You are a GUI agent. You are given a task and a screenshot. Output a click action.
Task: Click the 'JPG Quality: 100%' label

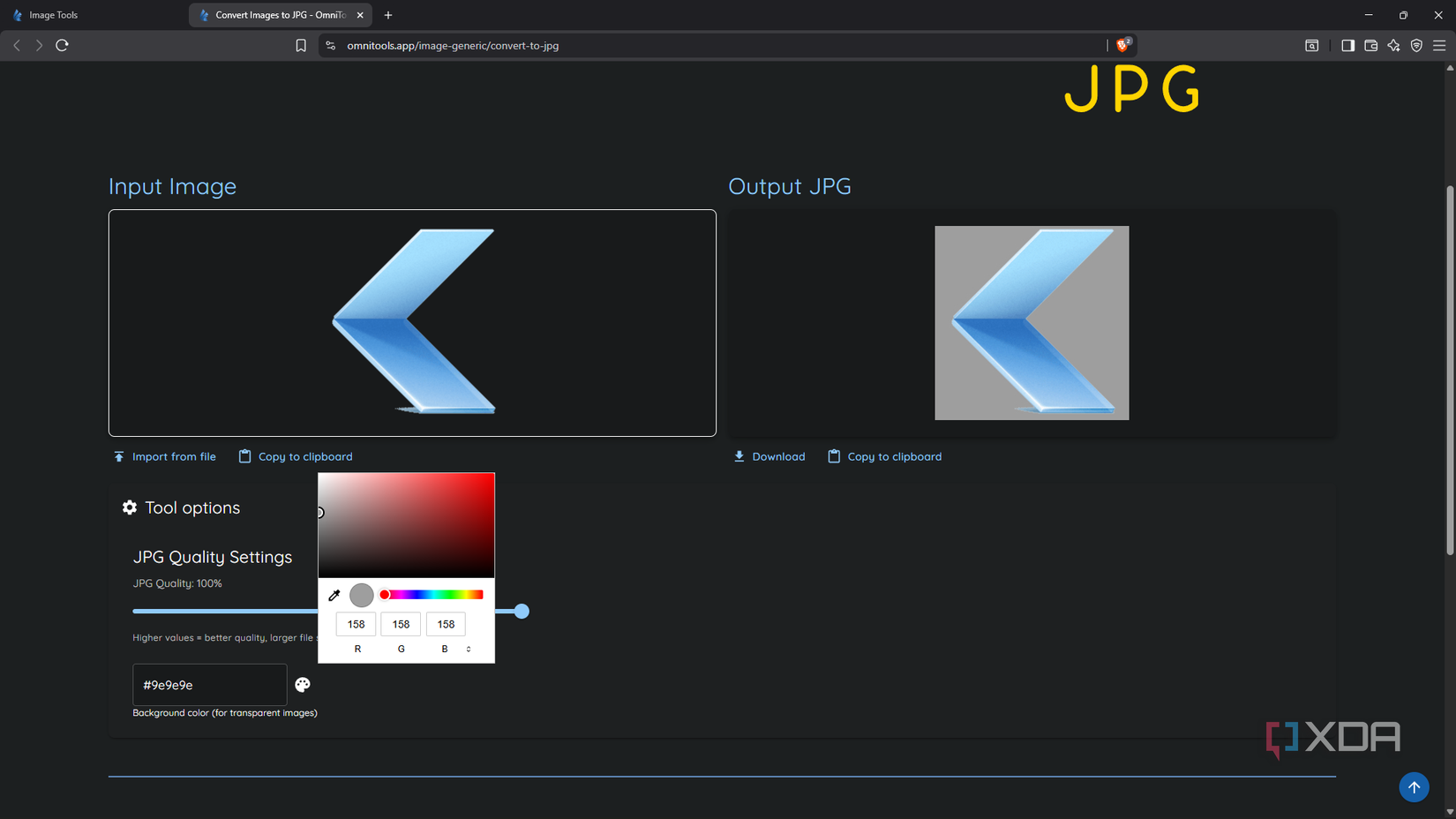tap(177, 583)
